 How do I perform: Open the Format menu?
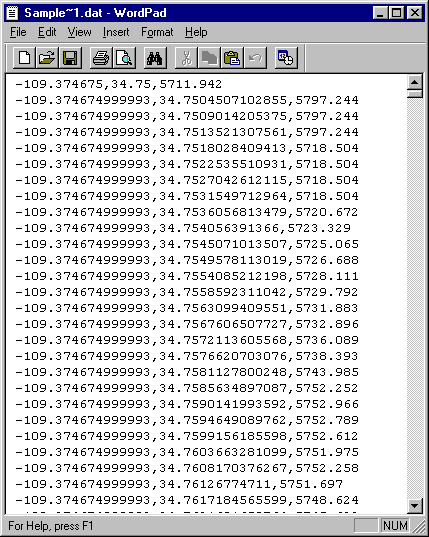click(157, 32)
